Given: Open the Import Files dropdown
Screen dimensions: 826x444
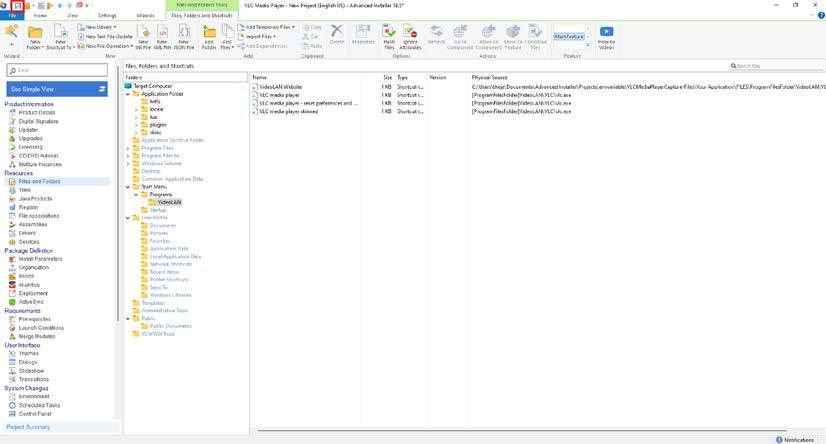Looking at the screenshot, I should coord(257,36).
